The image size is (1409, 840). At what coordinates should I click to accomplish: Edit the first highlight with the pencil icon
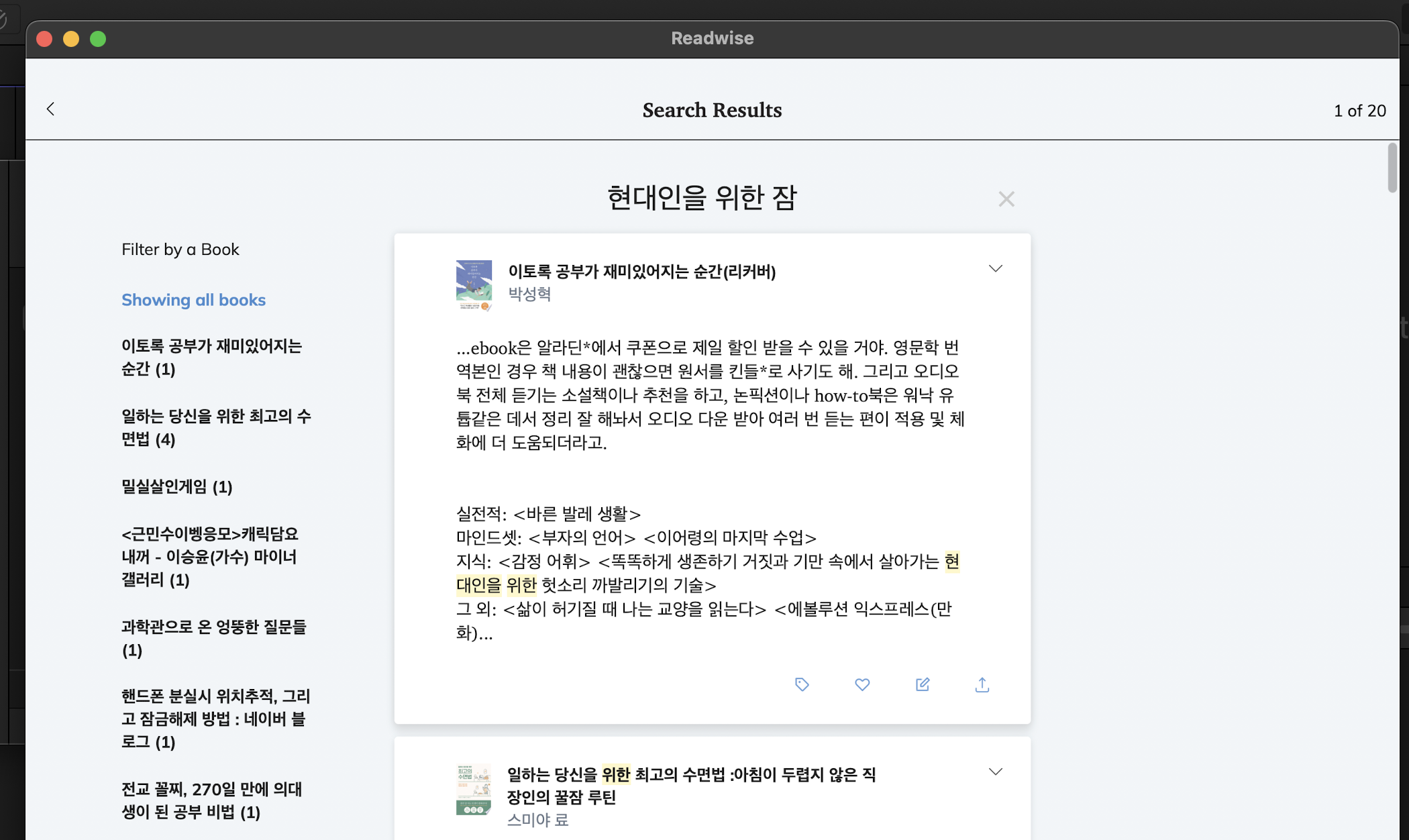tap(923, 684)
